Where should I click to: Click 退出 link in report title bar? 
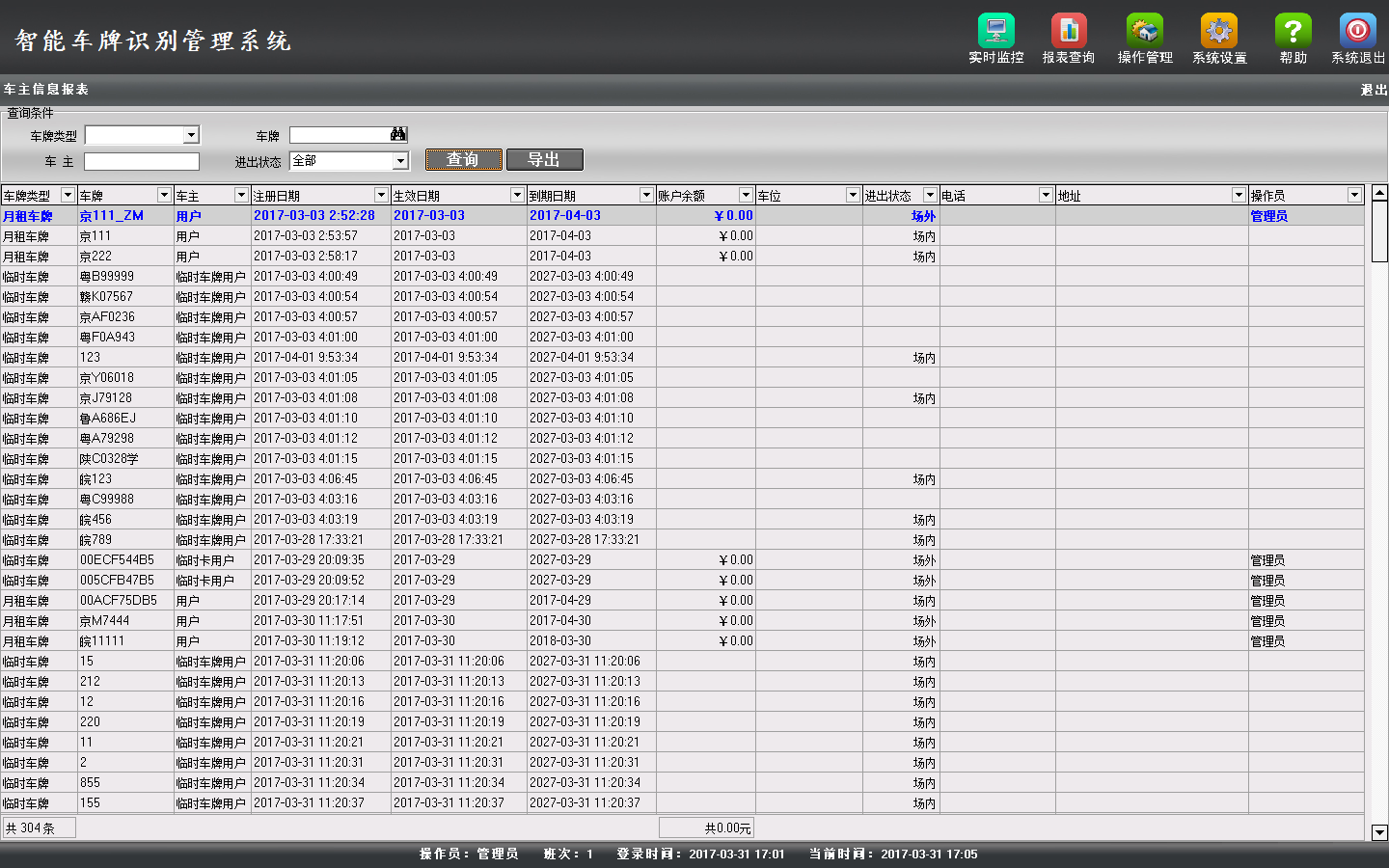coord(1374,90)
